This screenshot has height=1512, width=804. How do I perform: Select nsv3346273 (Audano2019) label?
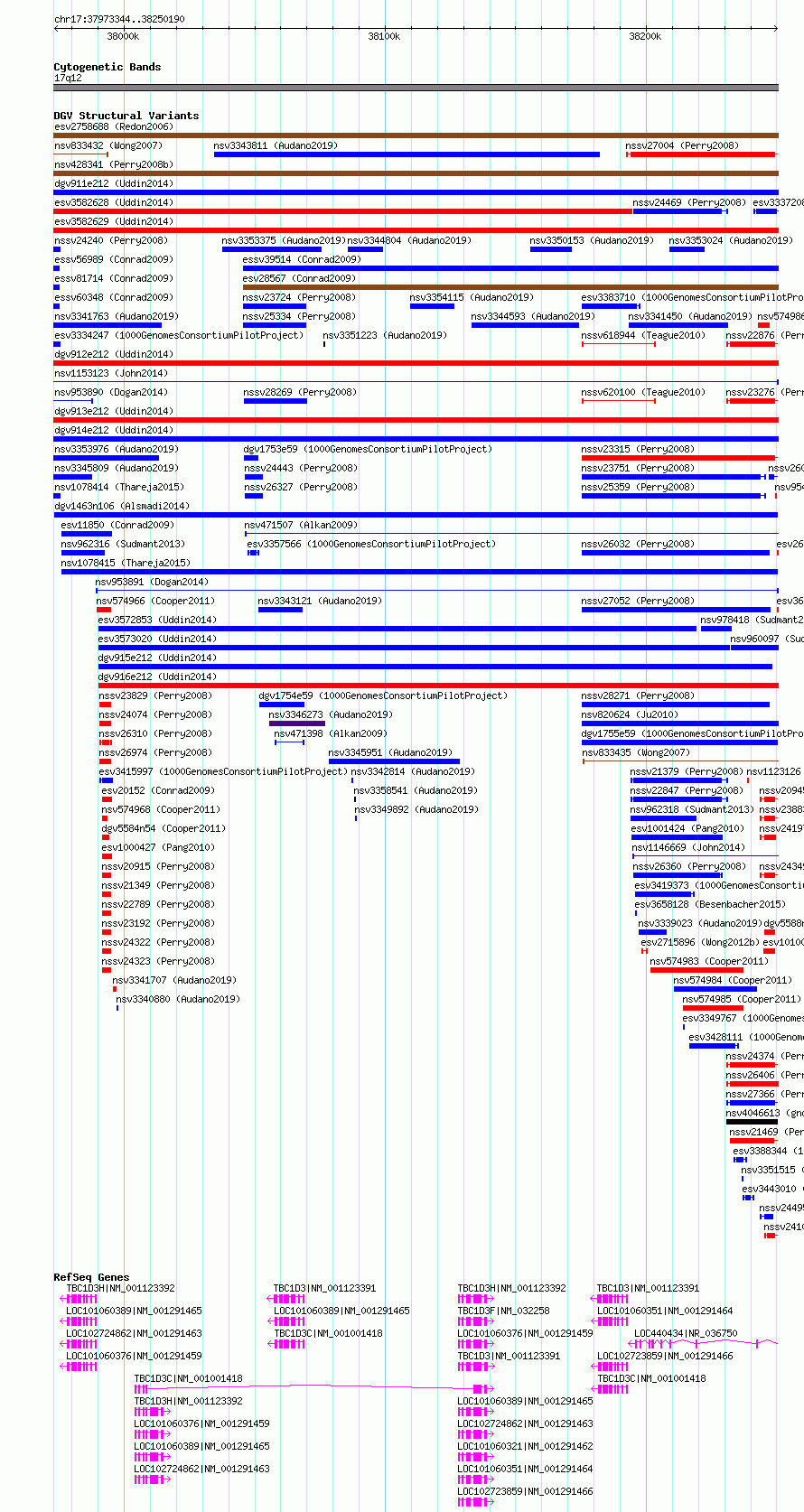331,714
